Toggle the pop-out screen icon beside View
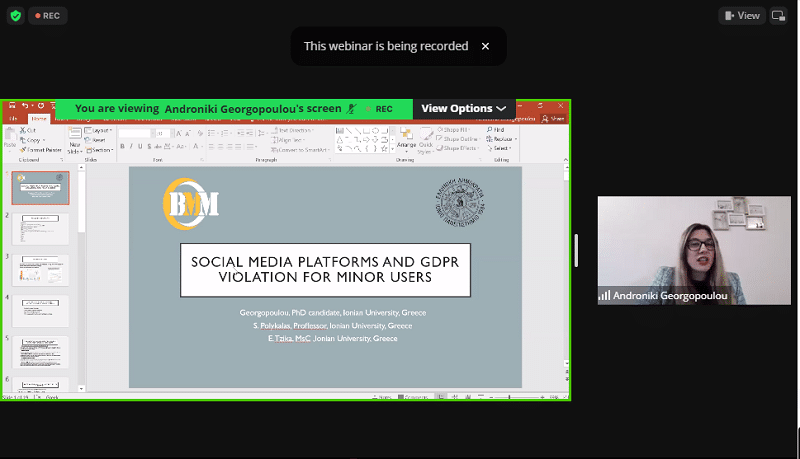The height and width of the screenshot is (459, 800). point(778,16)
